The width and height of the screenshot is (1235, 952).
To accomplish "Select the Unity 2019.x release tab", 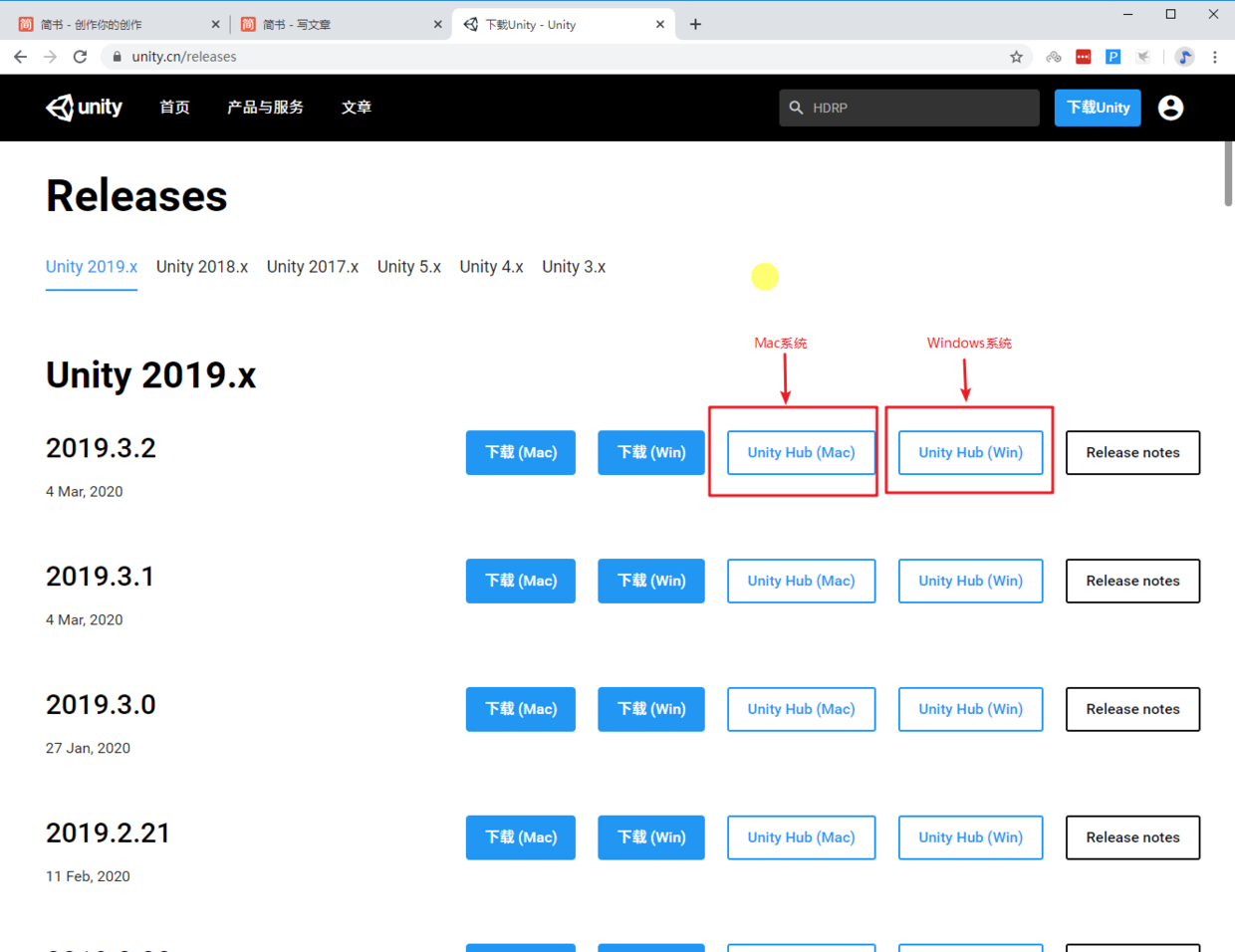I will pos(92,267).
